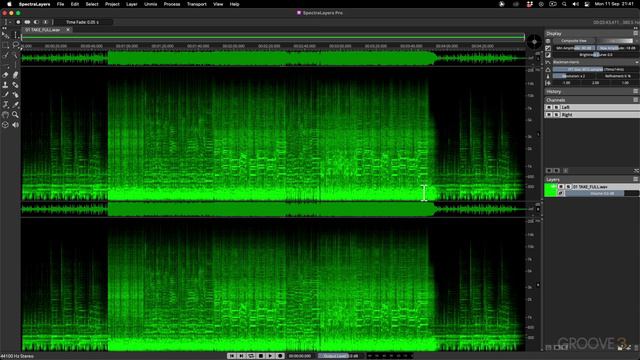640x360 pixels.
Task: Open the Process menu
Action: (x=172, y=4)
